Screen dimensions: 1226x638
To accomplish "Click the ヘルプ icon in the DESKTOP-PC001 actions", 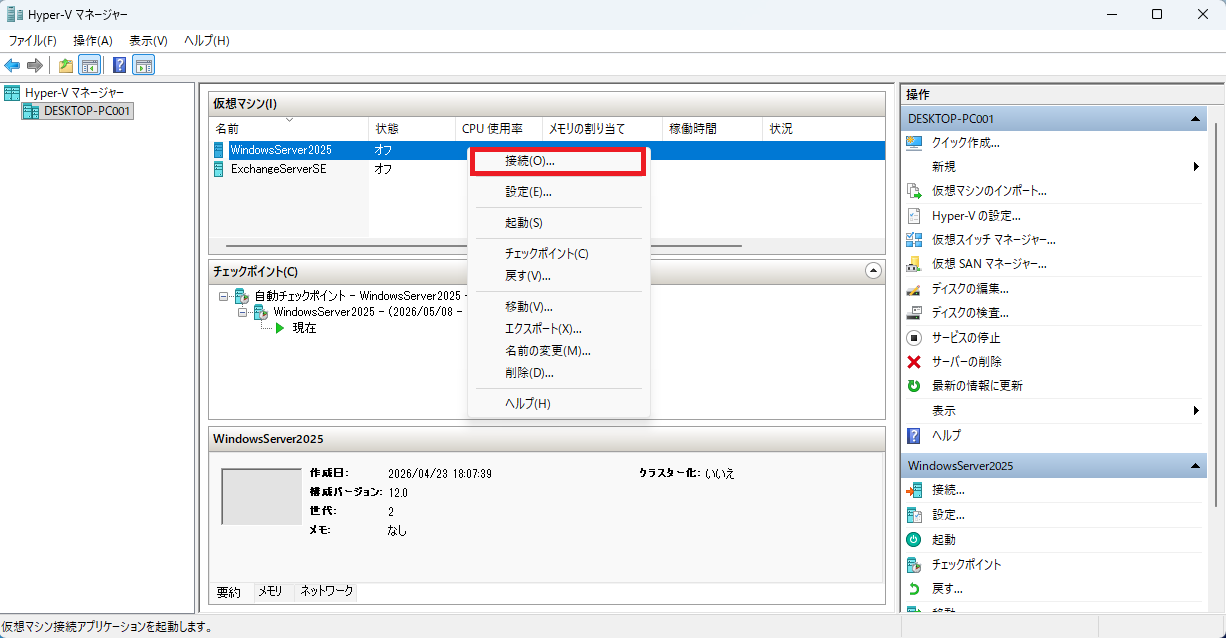I will 913,436.
